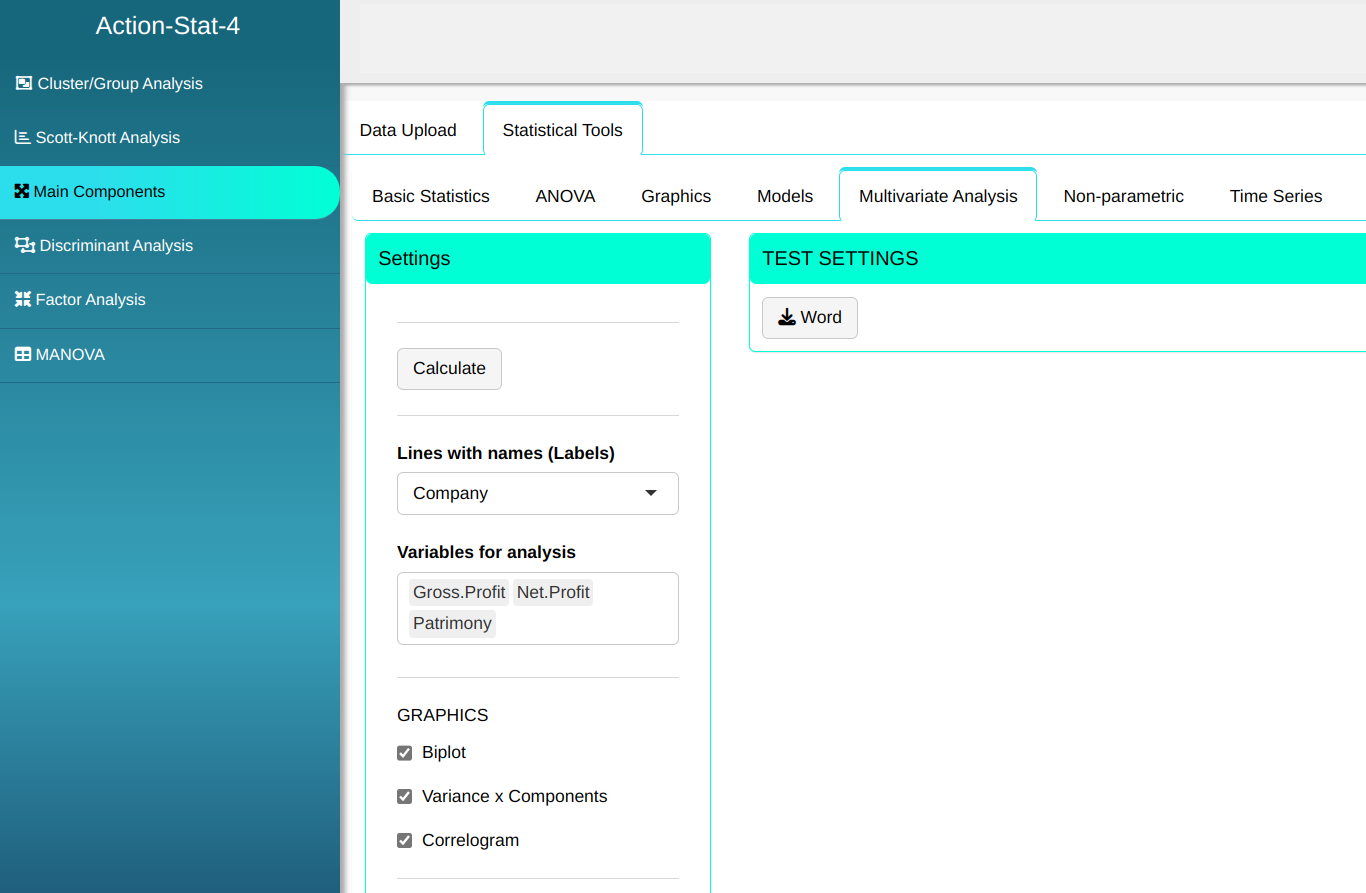This screenshot has width=1366, height=893.
Task: Click the Factor Analysis icon
Action: point(22,300)
